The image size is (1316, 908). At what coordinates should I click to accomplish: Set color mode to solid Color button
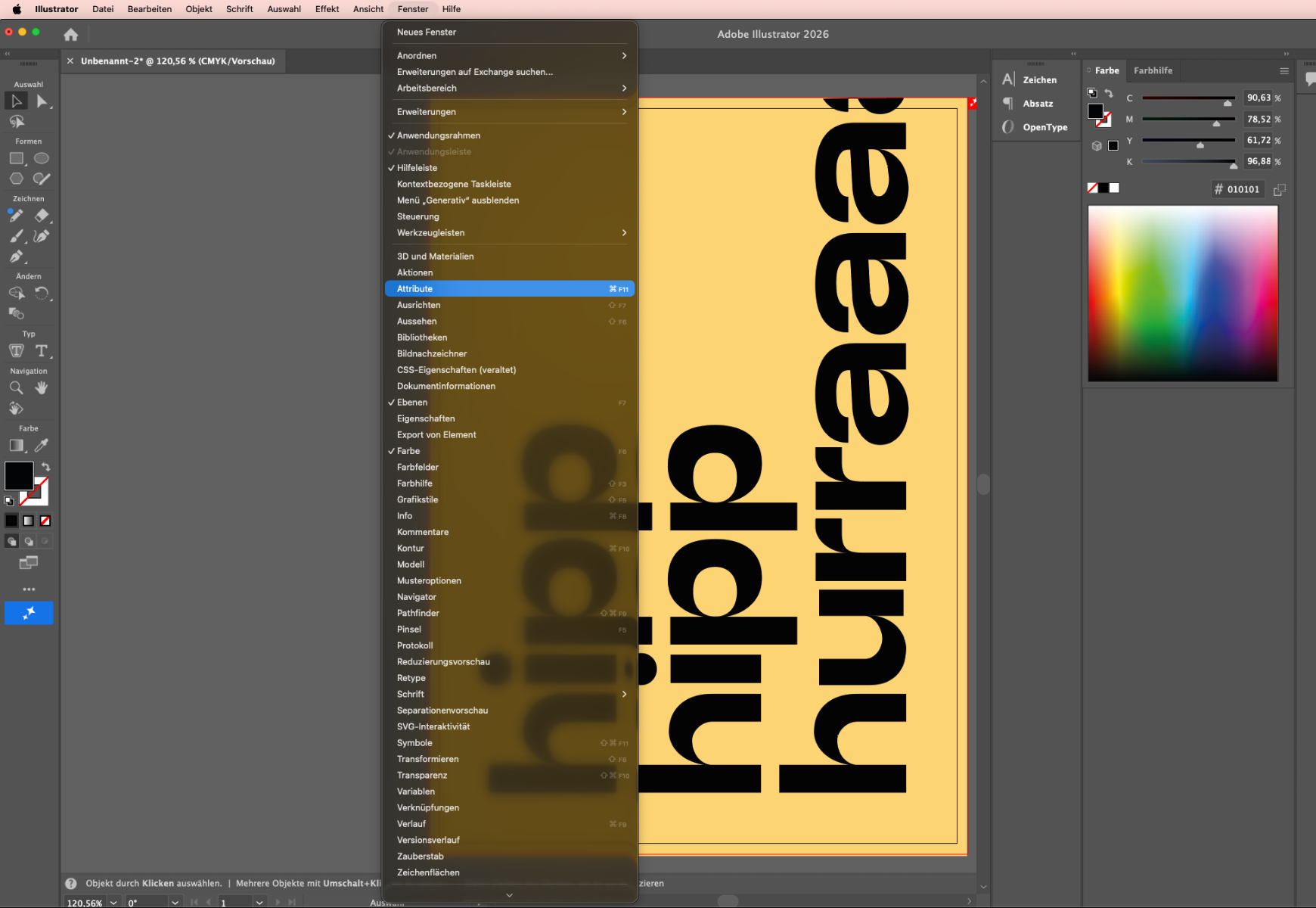click(11, 521)
